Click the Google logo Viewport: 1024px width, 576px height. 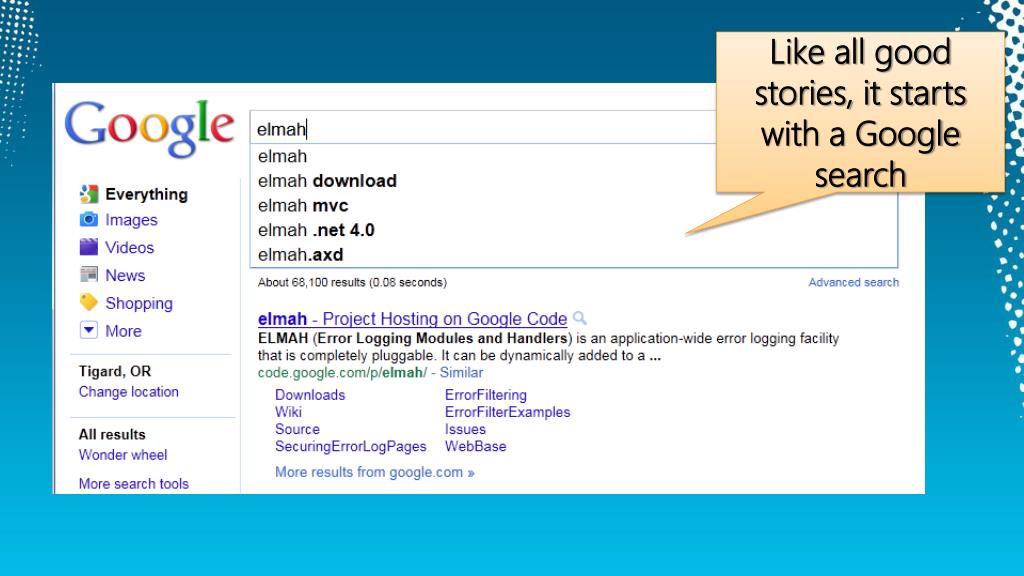[149, 129]
